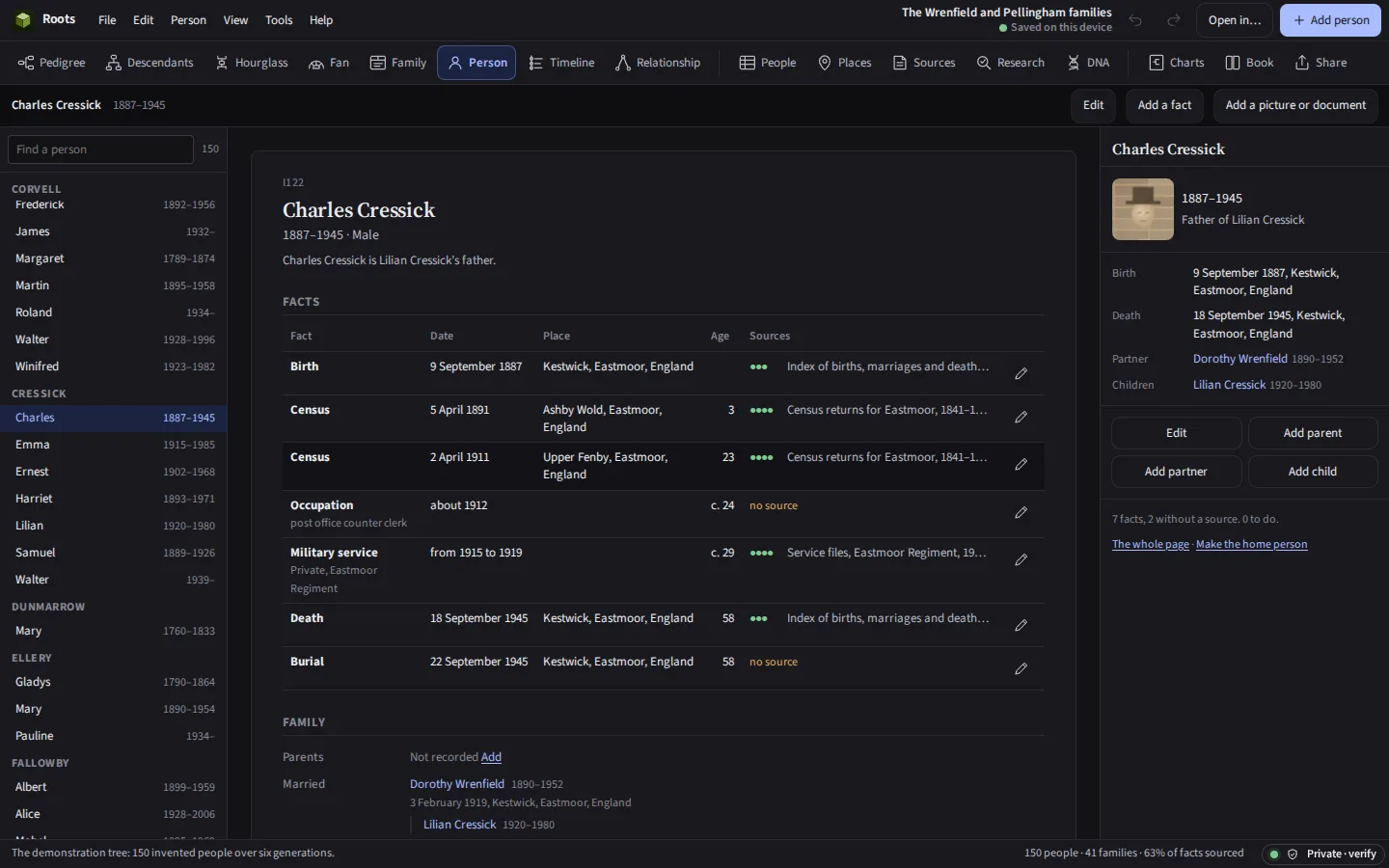Edit the 1891 Census fact pencil icon

click(1021, 417)
